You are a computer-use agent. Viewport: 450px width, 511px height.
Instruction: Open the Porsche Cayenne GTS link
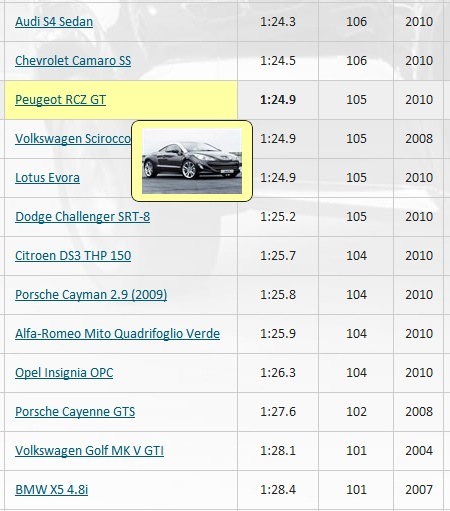pyautogui.click(x=75, y=412)
